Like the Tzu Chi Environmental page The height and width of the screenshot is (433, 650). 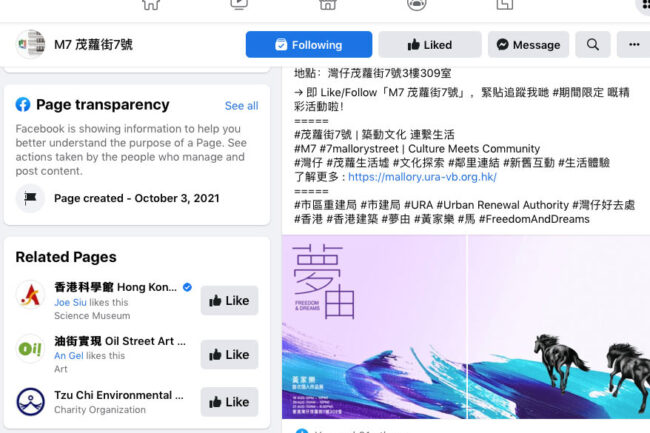click(229, 402)
